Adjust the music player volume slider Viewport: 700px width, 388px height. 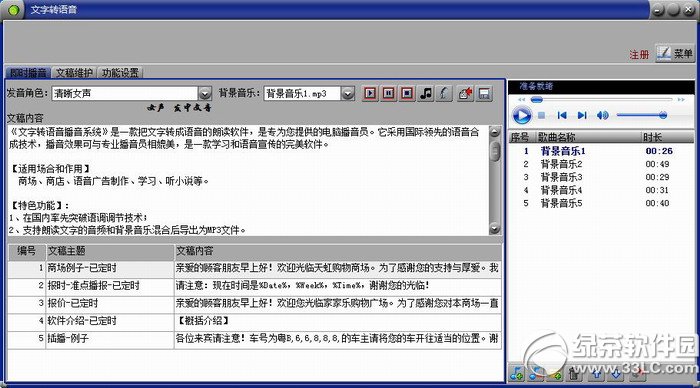point(642,115)
